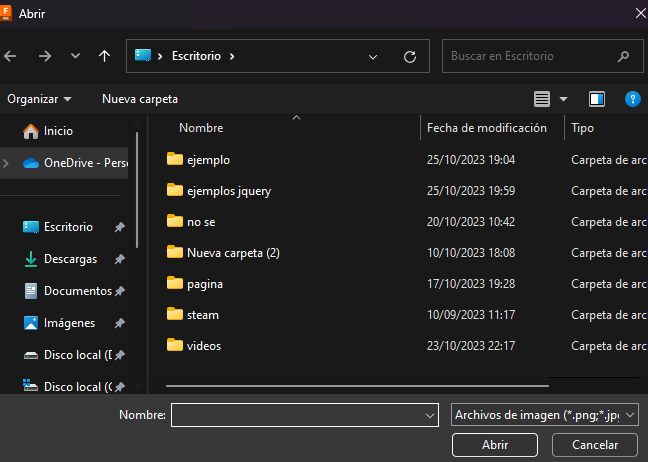Open the Organizar menu
The image size is (648, 462).
(39, 99)
